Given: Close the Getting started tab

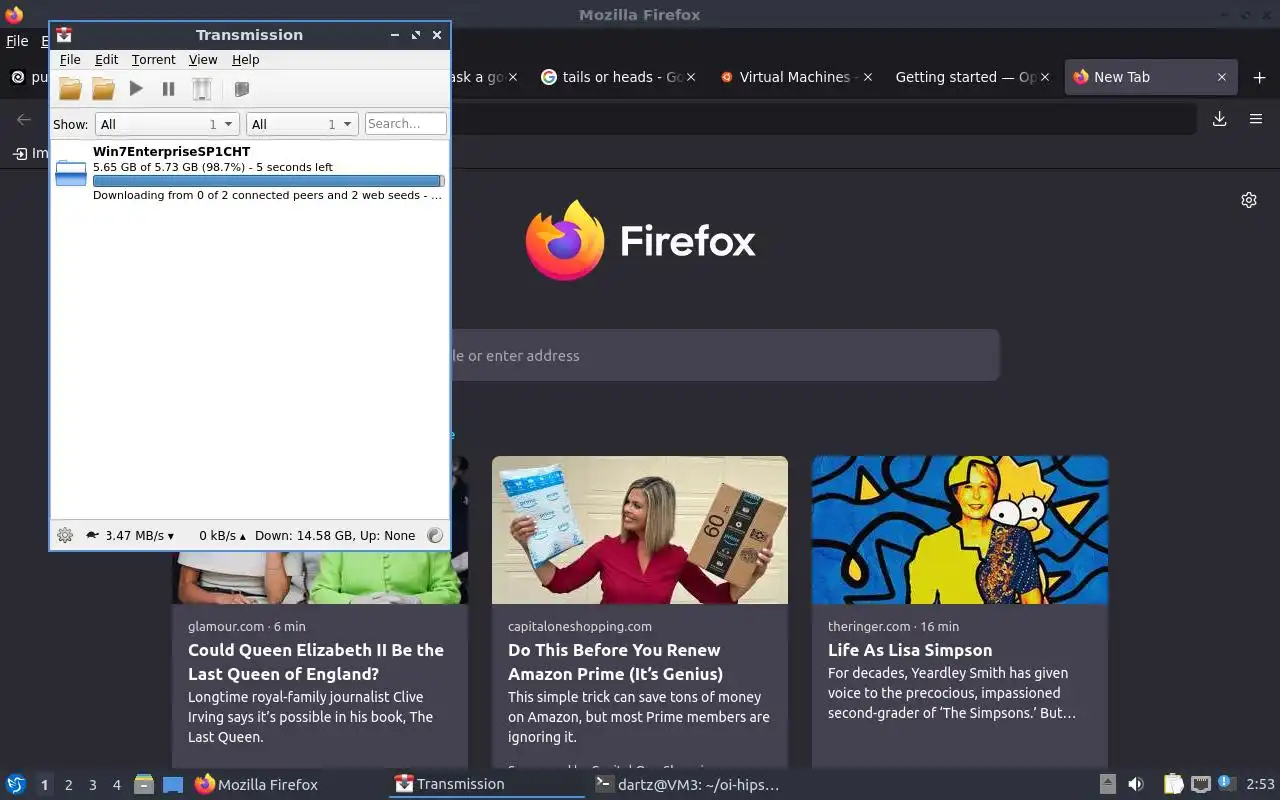Looking at the screenshot, I should click(1047, 77).
